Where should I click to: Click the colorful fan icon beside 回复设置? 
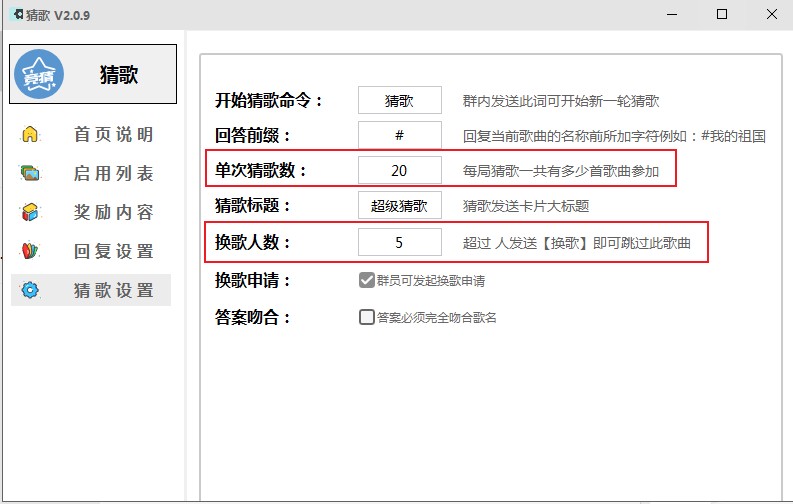[x=30, y=251]
